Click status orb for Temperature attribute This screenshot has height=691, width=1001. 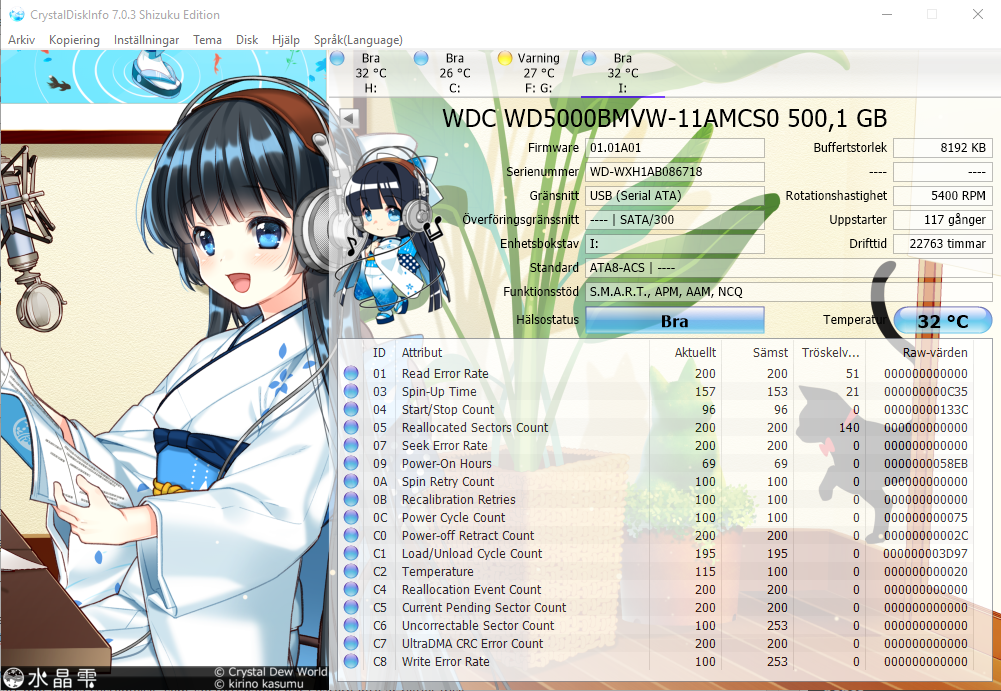coord(351,571)
